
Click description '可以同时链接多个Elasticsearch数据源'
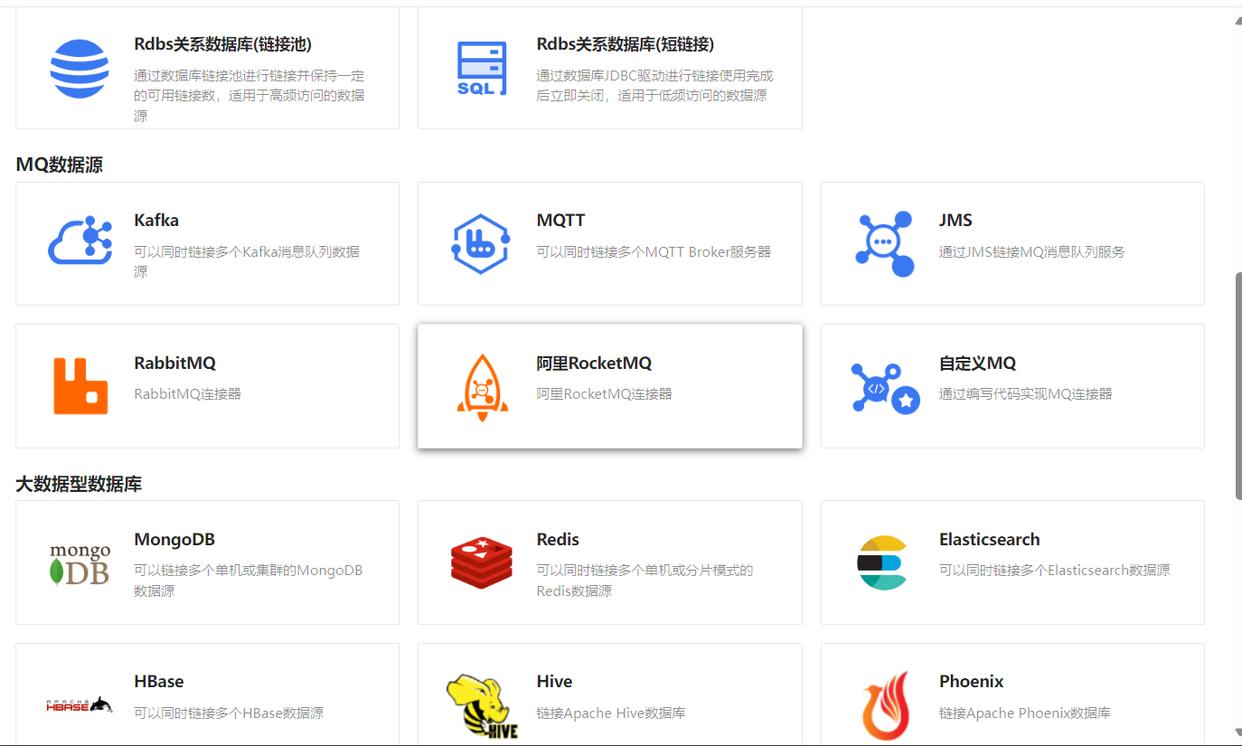pyautogui.click(x=1054, y=571)
